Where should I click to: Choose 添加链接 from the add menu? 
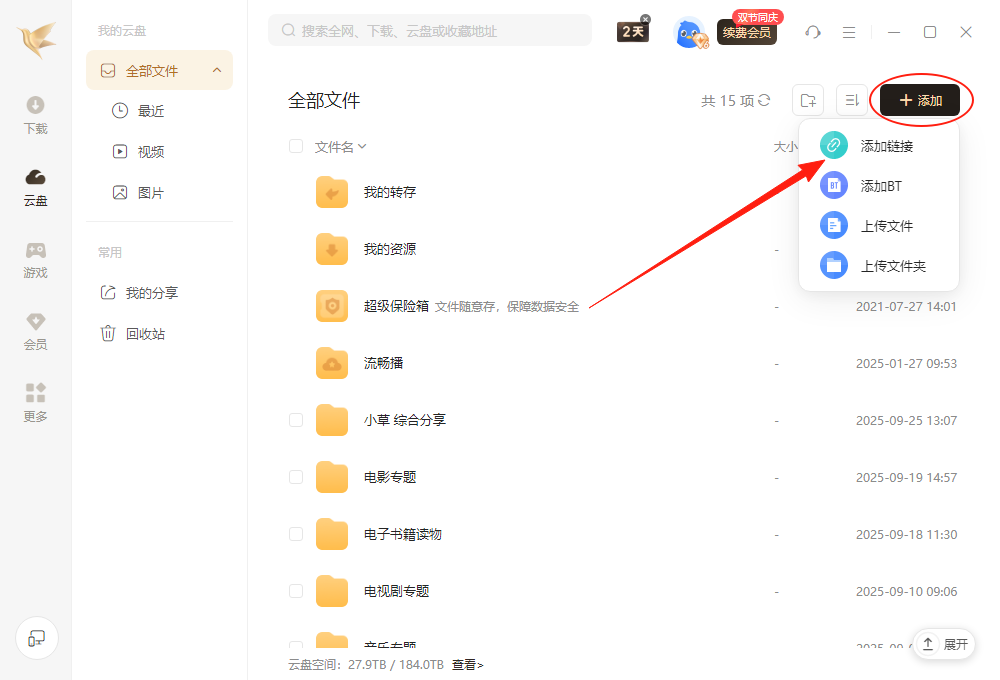886,146
